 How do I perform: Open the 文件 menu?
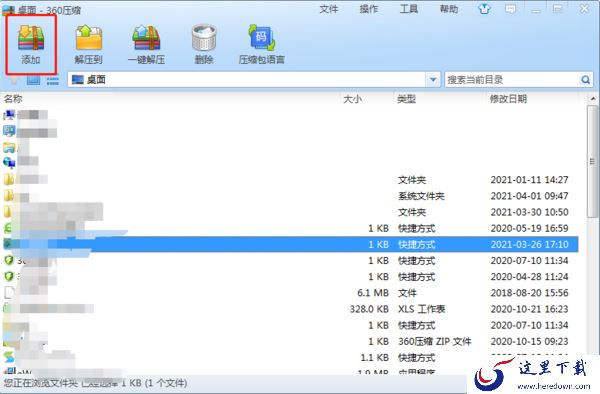(329, 9)
